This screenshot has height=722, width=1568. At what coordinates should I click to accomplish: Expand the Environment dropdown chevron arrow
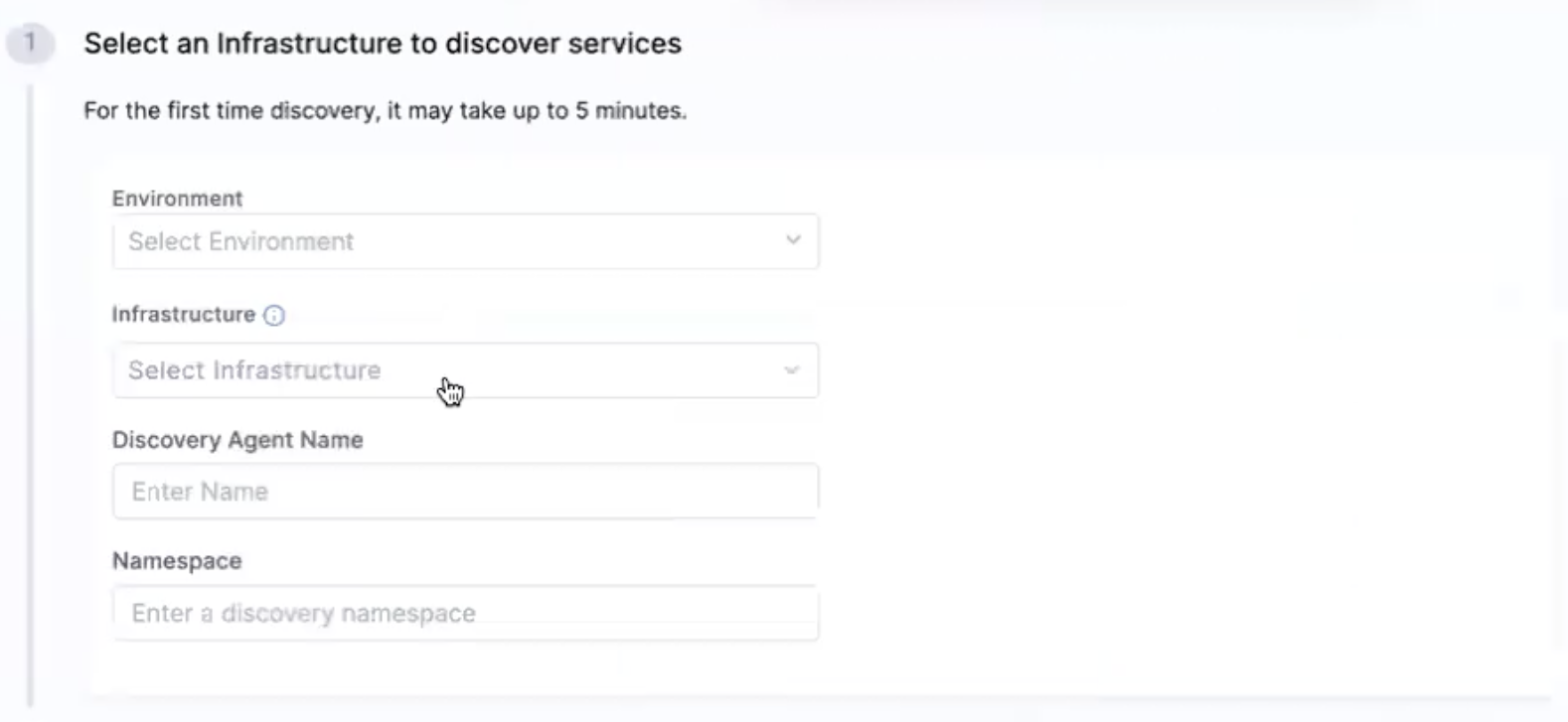point(793,240)
